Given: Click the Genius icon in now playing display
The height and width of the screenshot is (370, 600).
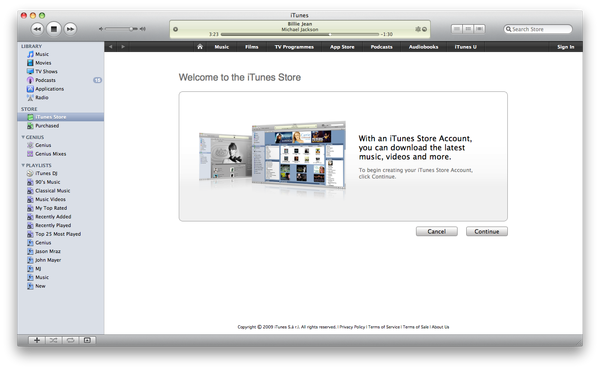Looking at the screenshot, I should click(418, 29).
